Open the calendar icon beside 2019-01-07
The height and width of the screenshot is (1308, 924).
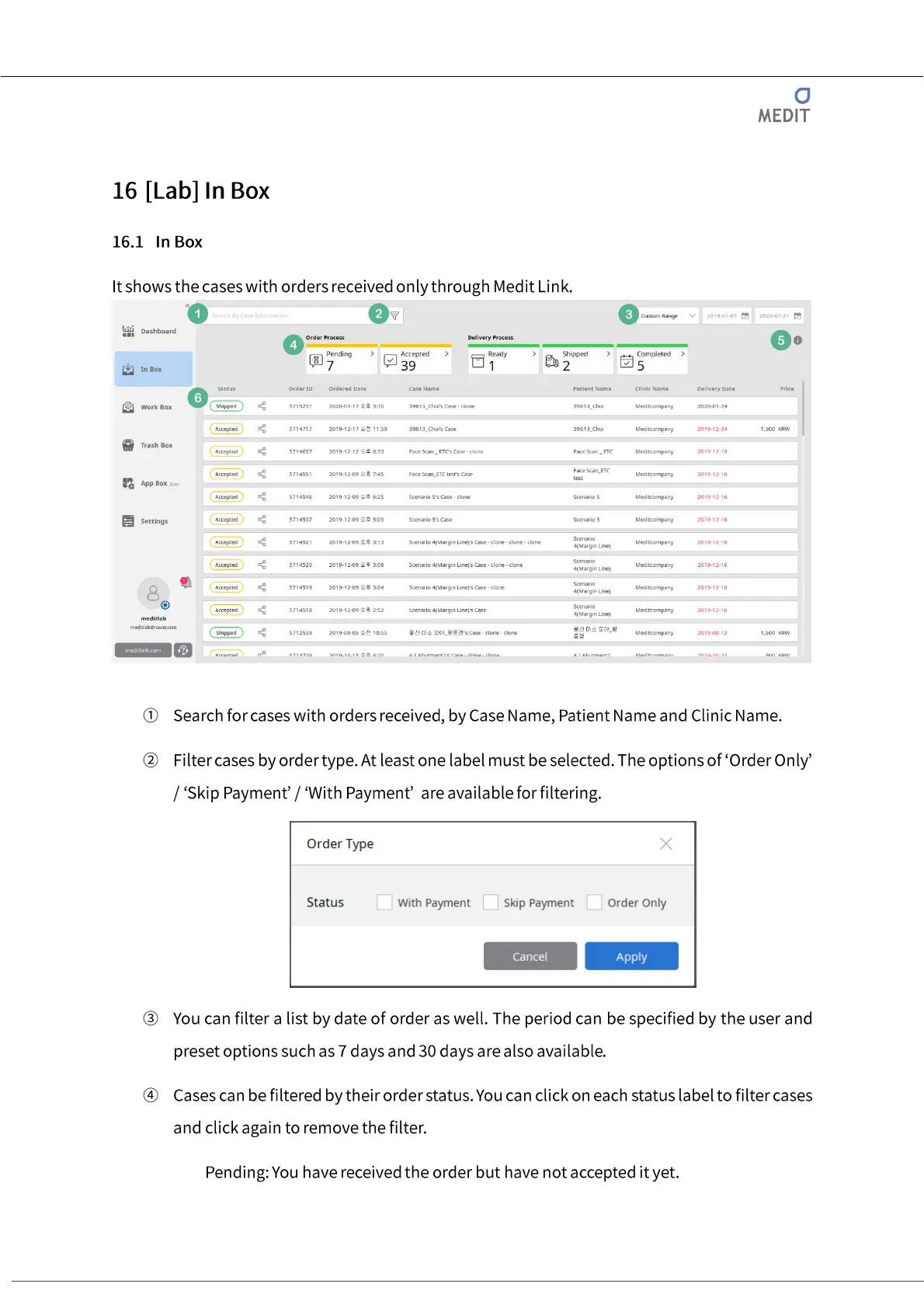point(745,316)
